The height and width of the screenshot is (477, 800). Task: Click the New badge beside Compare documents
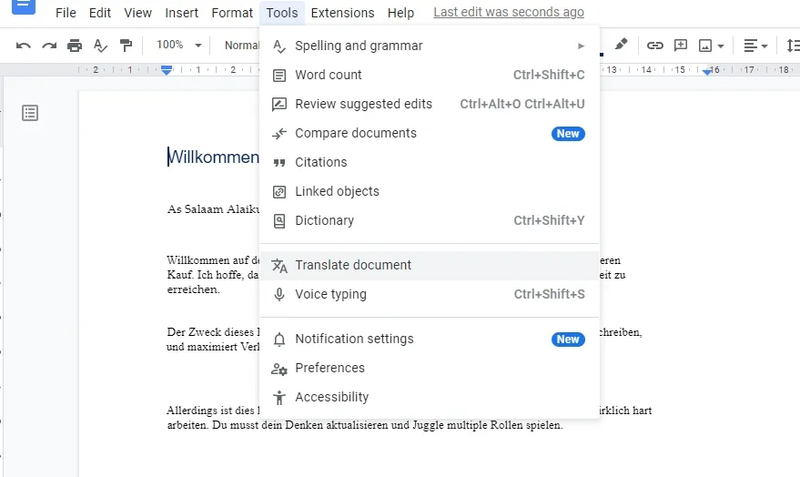[x=568, y=134]
